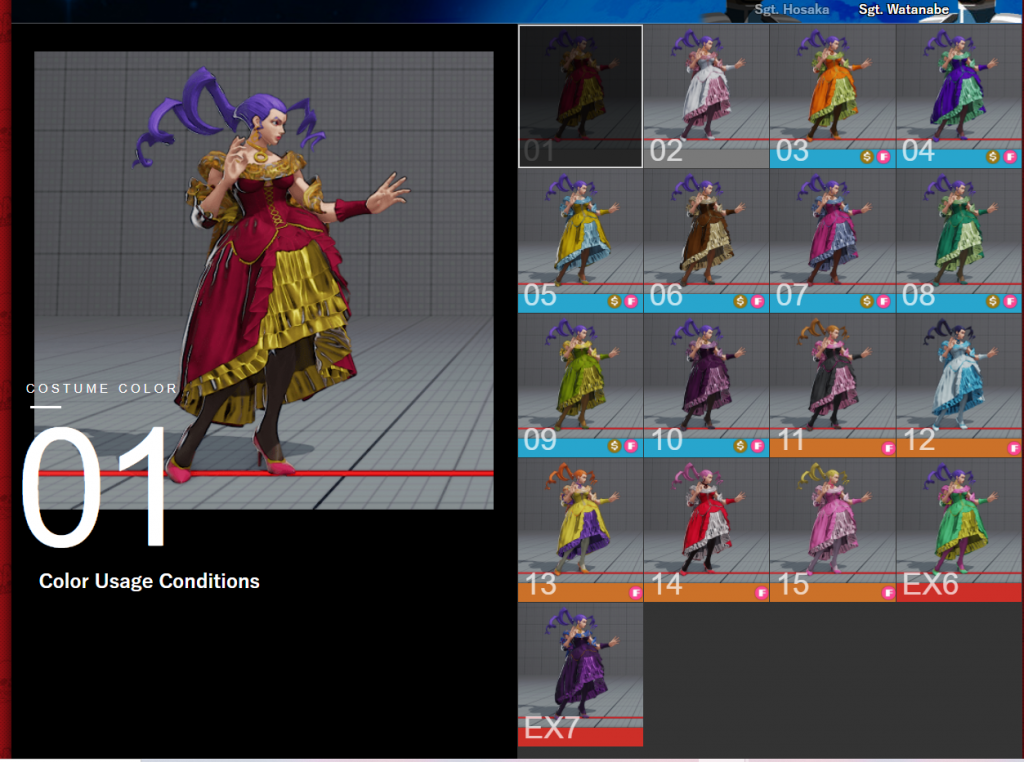This screenshot has height=762, width=1024.
Task: Choose costume color 09 lime dress
Action: (x=580, y=385)
